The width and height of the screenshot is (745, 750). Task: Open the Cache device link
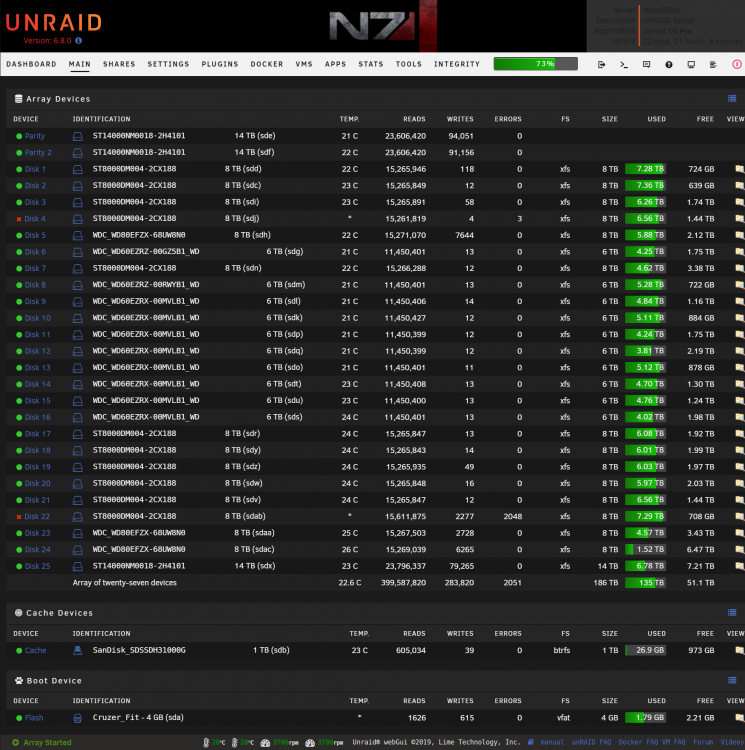[35, 651]
